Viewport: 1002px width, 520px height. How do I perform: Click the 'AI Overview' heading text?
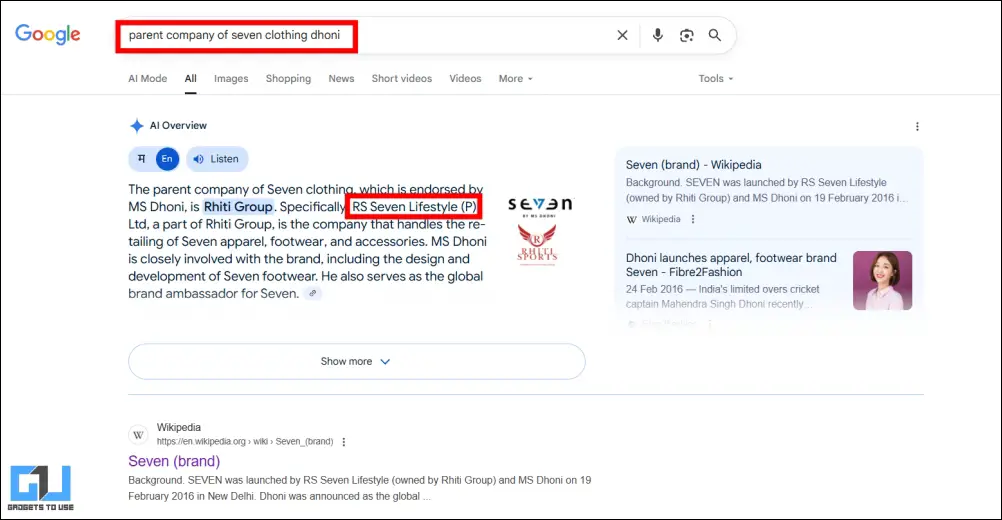coord(178,126)
